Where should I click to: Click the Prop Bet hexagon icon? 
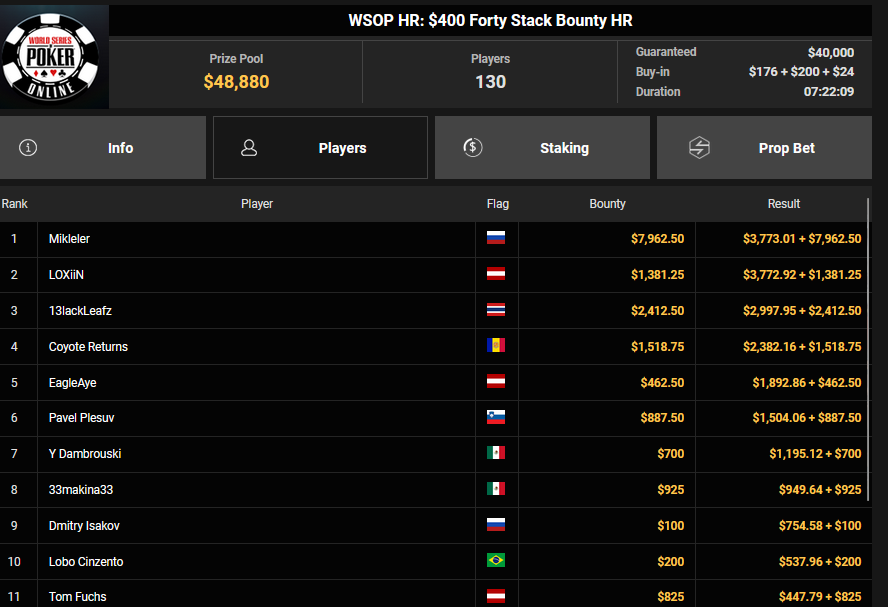pyautogui.click(x=699, y=148)
